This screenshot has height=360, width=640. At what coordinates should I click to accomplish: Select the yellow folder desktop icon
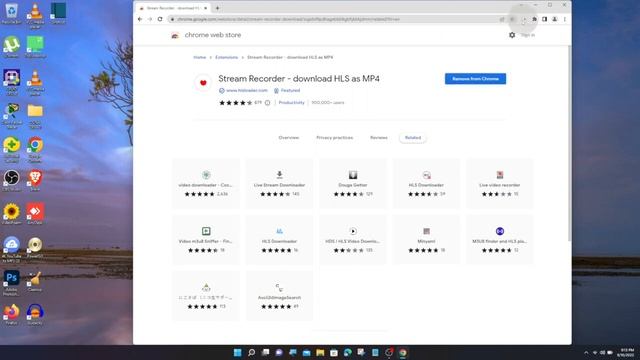(x=35, y=116)
